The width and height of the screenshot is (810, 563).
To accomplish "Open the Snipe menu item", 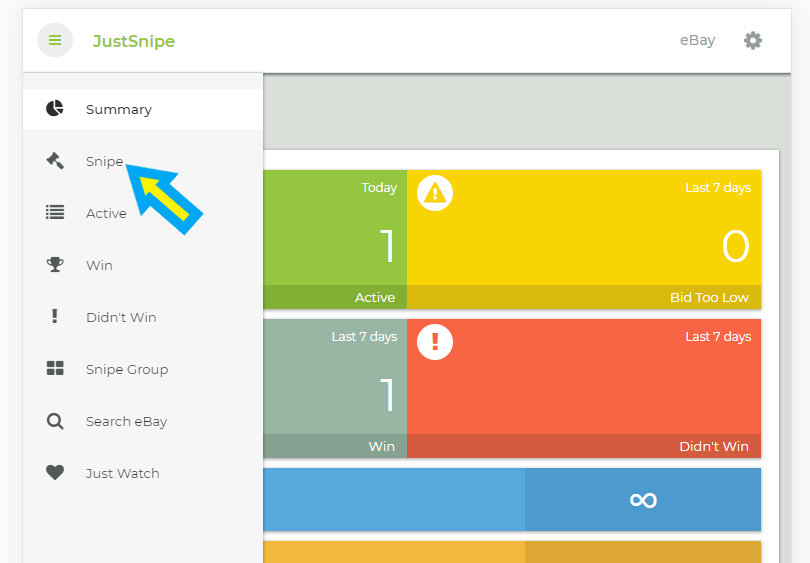I will pyautogui.click(x=104, y=161).
